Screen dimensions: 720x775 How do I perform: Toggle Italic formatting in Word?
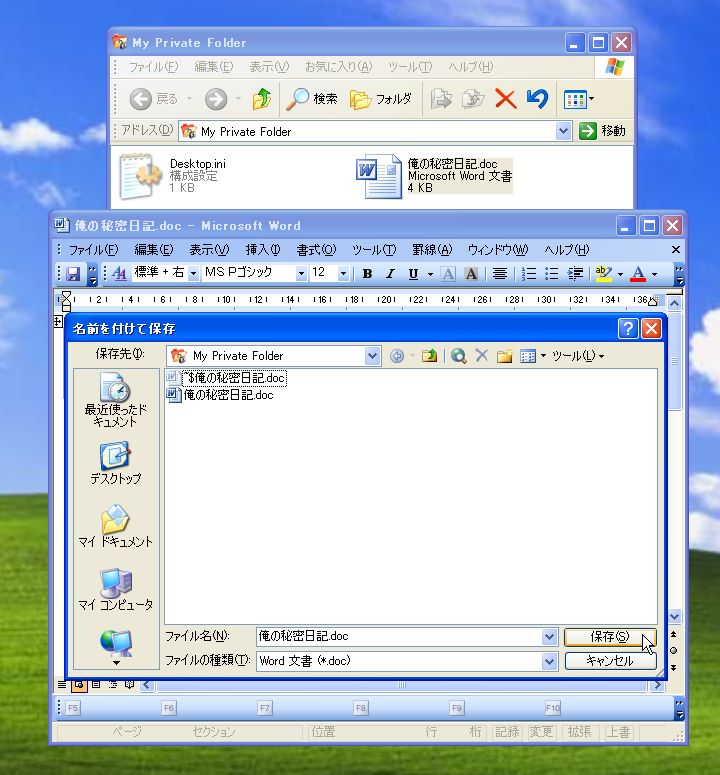pos(390,273)
